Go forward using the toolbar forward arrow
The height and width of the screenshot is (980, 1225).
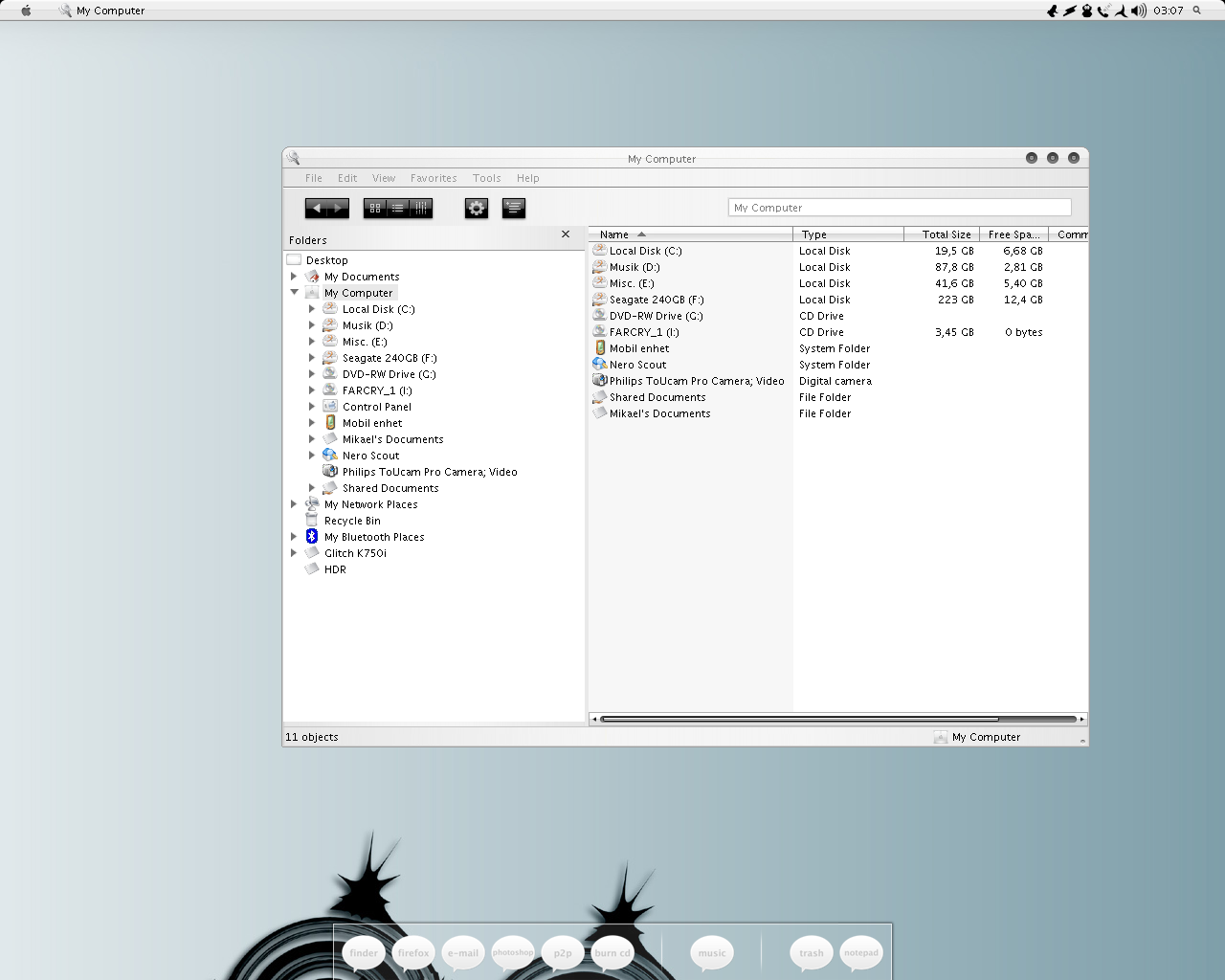[x=338, y=208]
